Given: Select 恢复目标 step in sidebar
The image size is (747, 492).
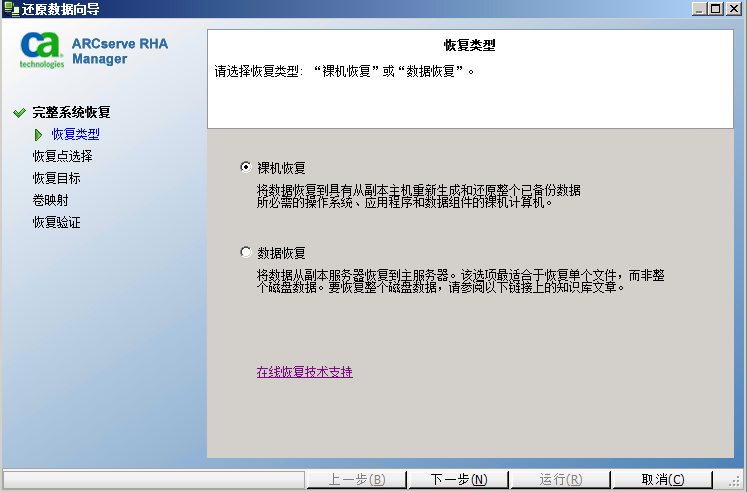Looking at the screenshot, I should [x=56, y=178].
